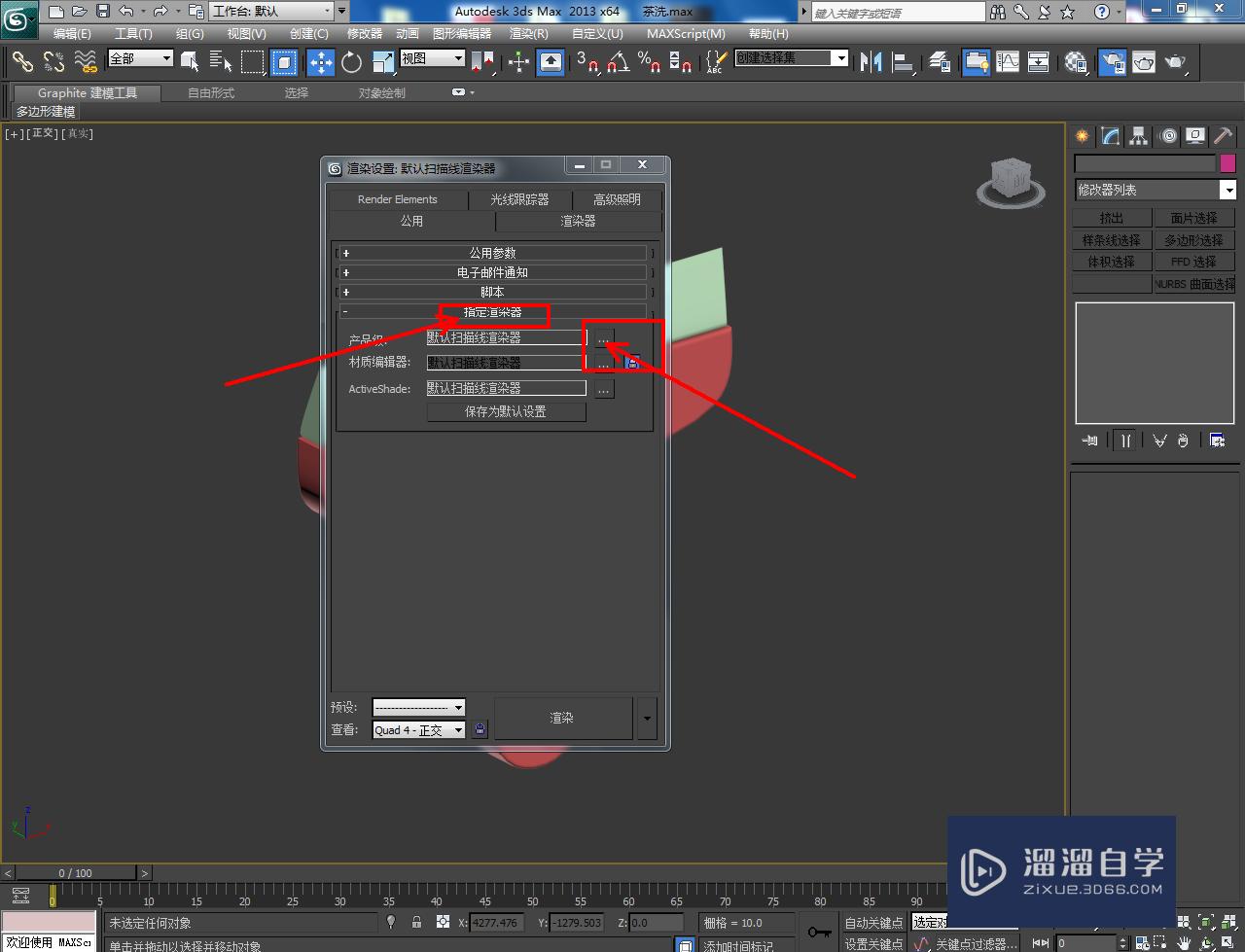Viewport: 1245px width, 952px height.
Task: Click the Use Pivot Point Center icon
Action: [482, 62]
